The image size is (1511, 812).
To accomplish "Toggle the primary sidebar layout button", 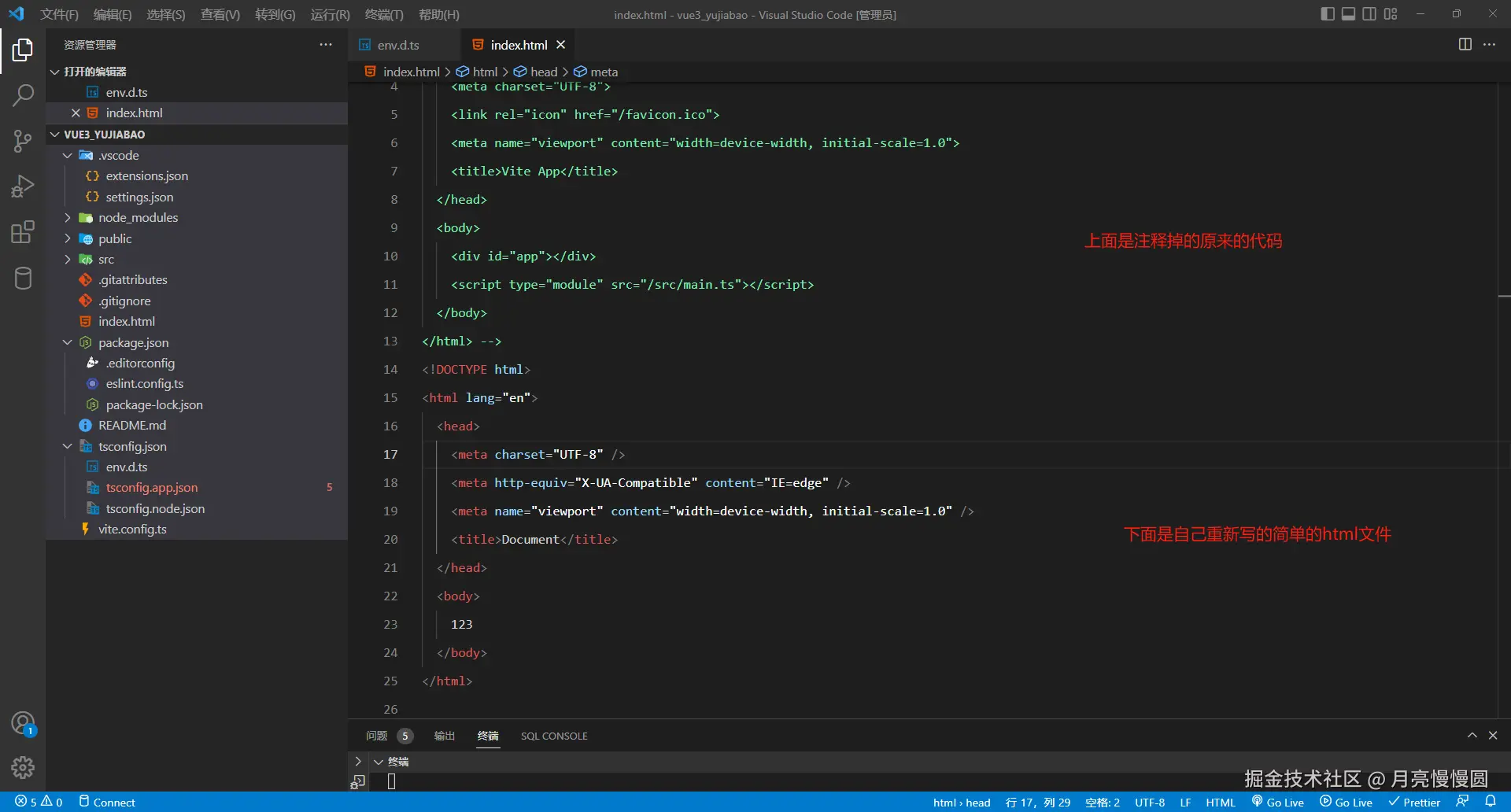I will pyautogui.click(x=1327, y=14).
